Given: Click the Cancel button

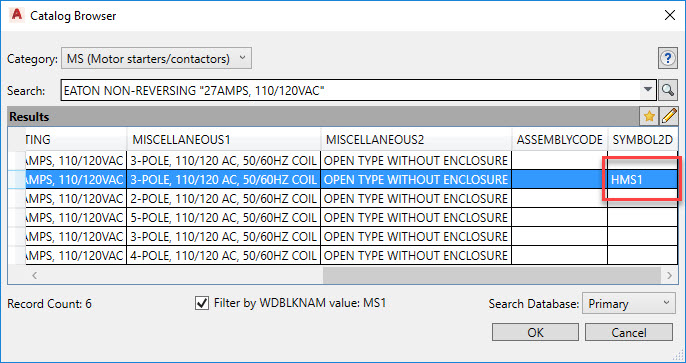Looking at the screenshot, I should 629,332.
